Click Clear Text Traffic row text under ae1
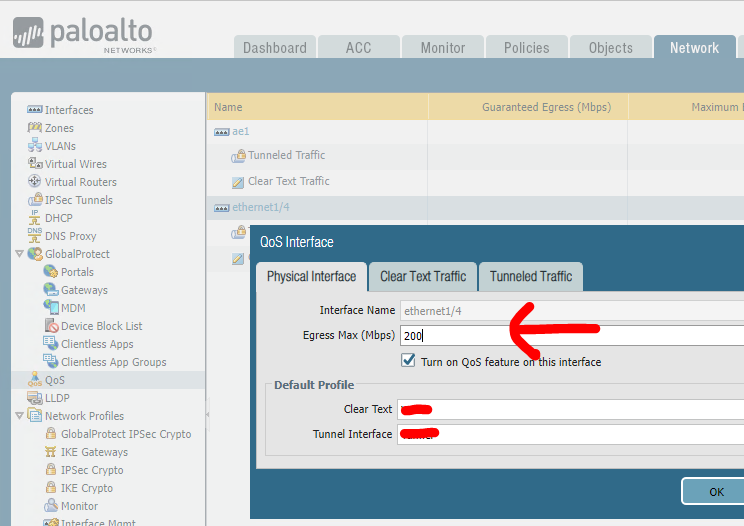The image size is (744, 526). [288, 181]
